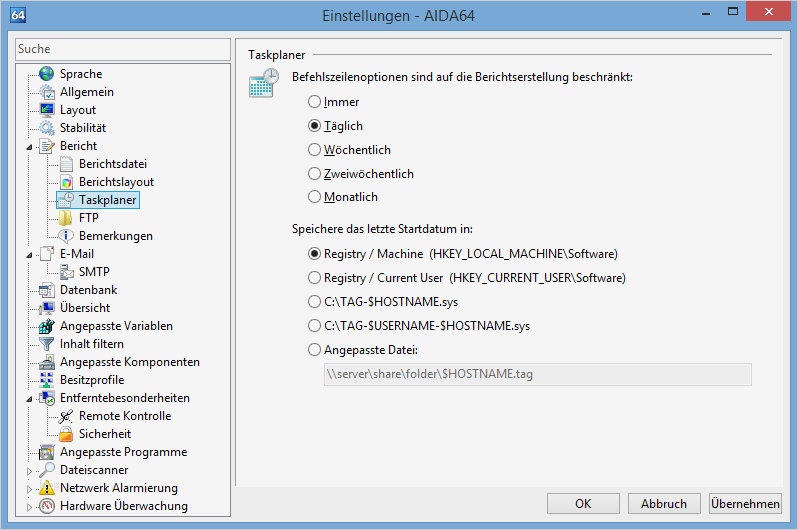Click the Remote Kontrolle satellite icon
The width and height of the screenshot is (798, 530).
click(66, 416)
